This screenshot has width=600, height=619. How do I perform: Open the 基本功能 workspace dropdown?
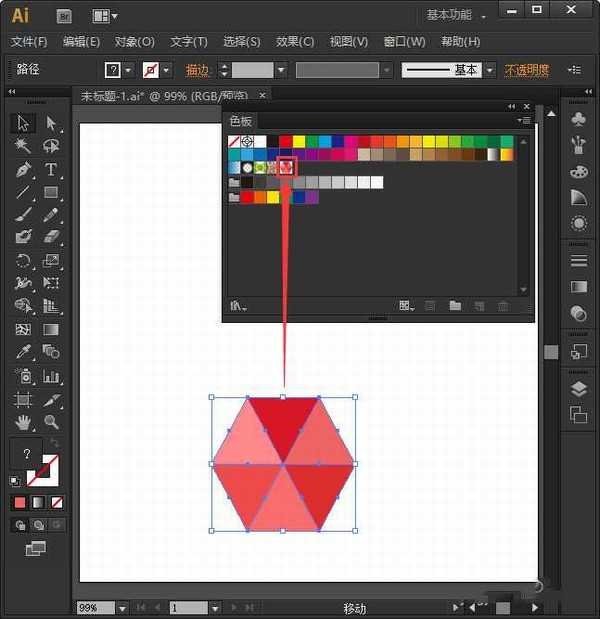[457, 15]
